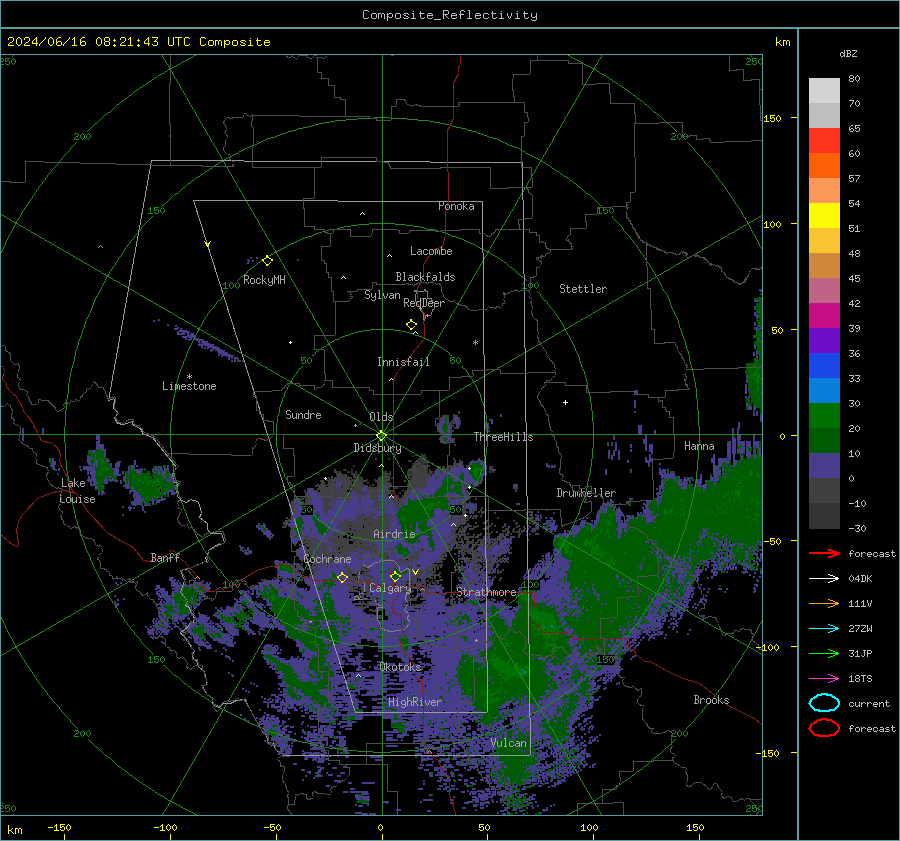Click the Vulcan town label
This screenshot has width=900, height=841.
pos(509,742)
